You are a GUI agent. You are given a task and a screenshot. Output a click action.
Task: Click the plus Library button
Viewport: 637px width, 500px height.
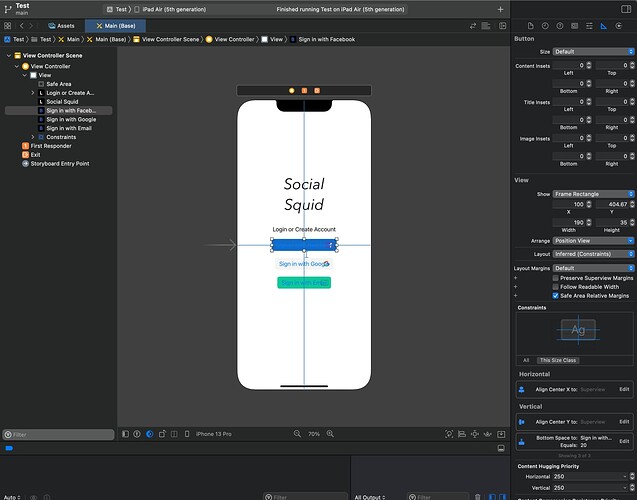tap(500, 9)
